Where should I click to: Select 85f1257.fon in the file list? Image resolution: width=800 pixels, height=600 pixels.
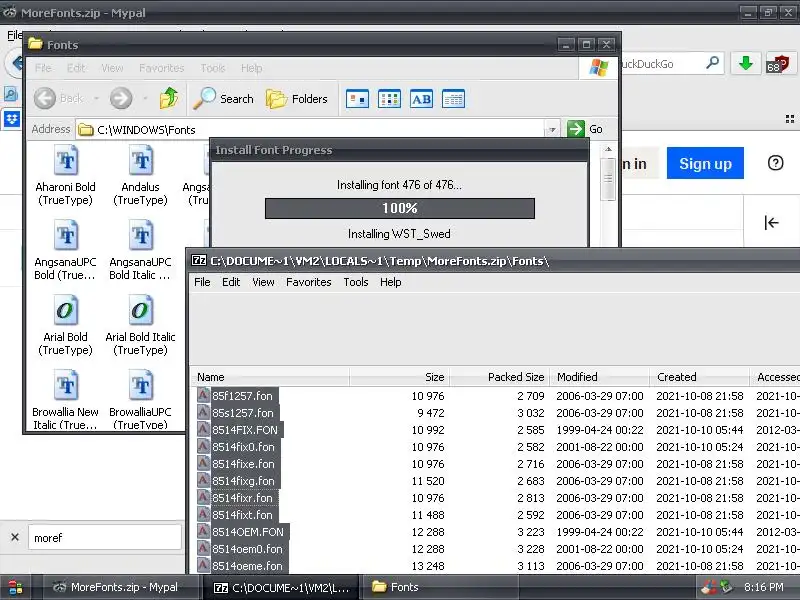242,395
